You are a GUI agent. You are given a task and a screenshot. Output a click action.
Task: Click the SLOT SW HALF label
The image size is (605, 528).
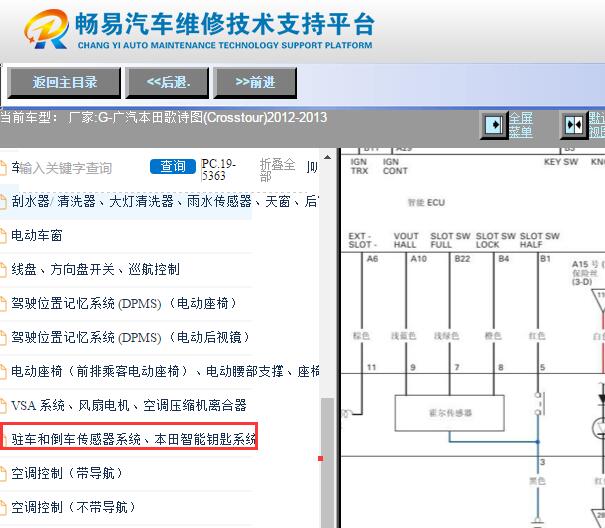[539, 240]
